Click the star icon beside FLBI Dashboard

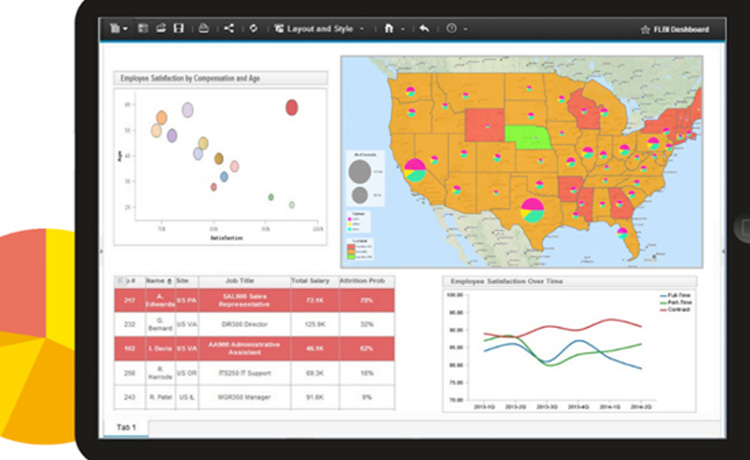click(x=644, y=30)
